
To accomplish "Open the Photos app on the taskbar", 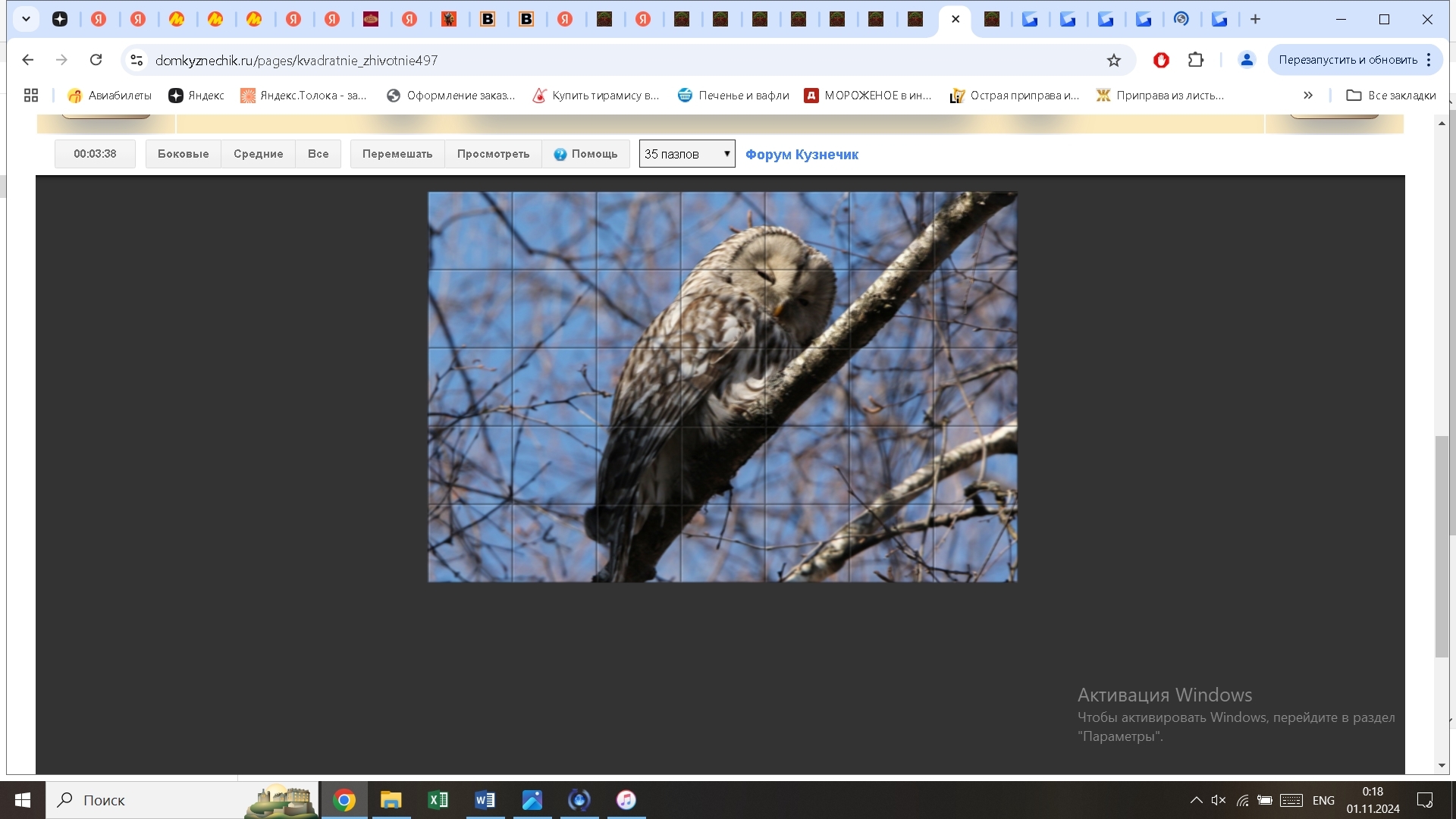I will 532,800.
